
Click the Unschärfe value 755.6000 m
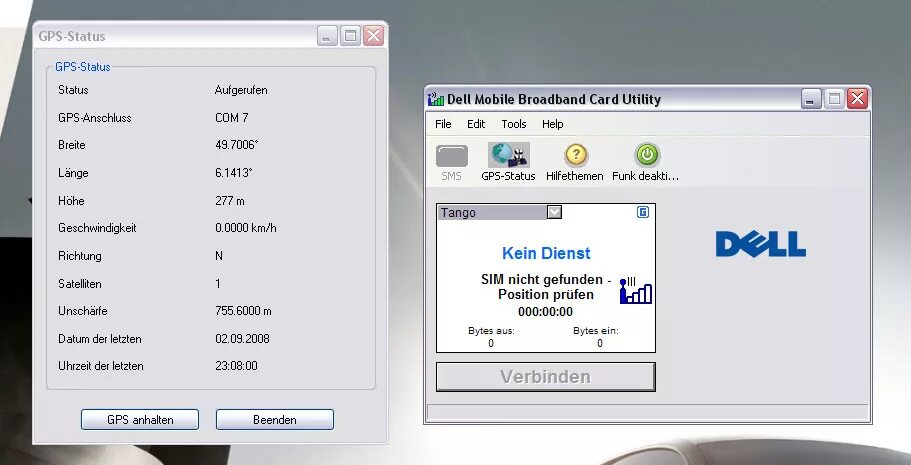pos(243,311)
